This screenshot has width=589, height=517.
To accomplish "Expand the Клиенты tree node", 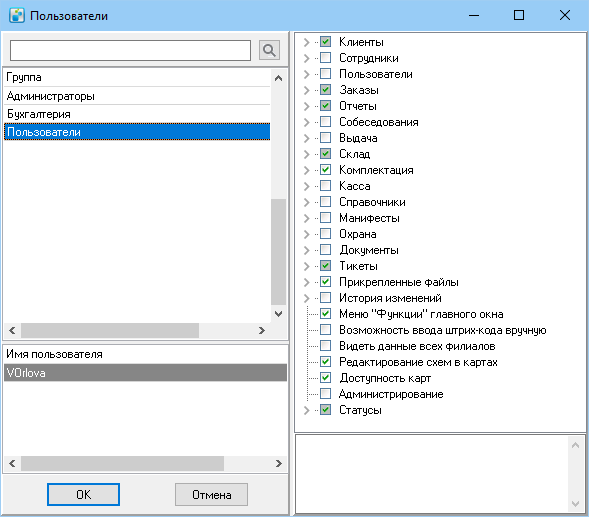I will coord(307,42).
